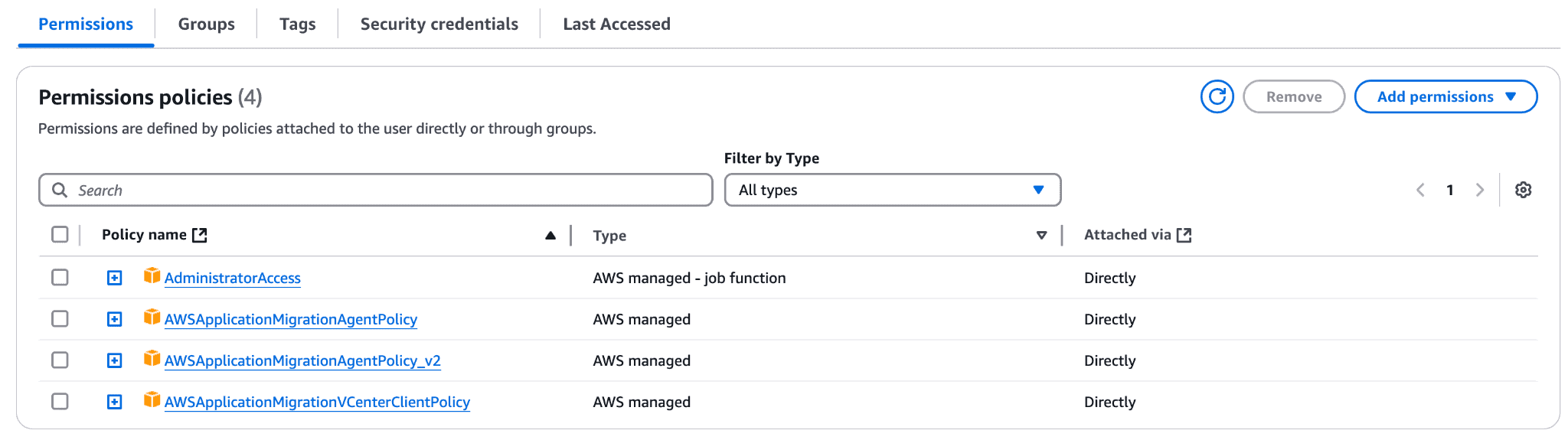Click the Type column header
The width and height of the screenshot is (1568, 440).
[x=609, y=236]
